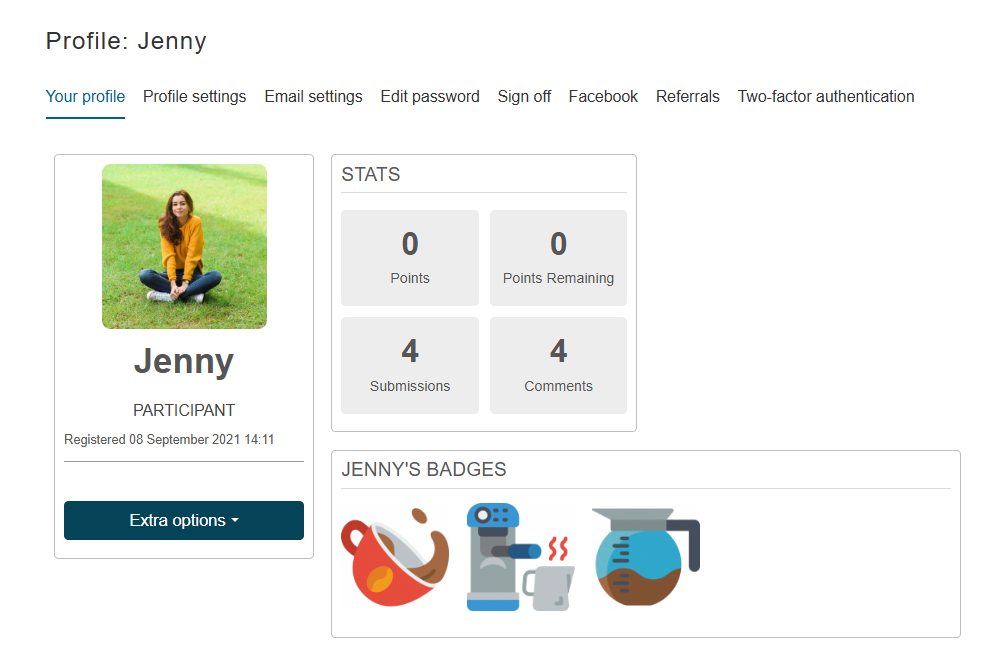Switch to the Your profile tab

(85, 97)
